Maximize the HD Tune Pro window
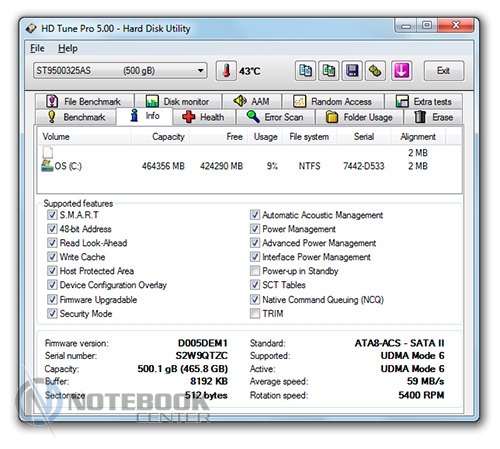 (427, 25)
